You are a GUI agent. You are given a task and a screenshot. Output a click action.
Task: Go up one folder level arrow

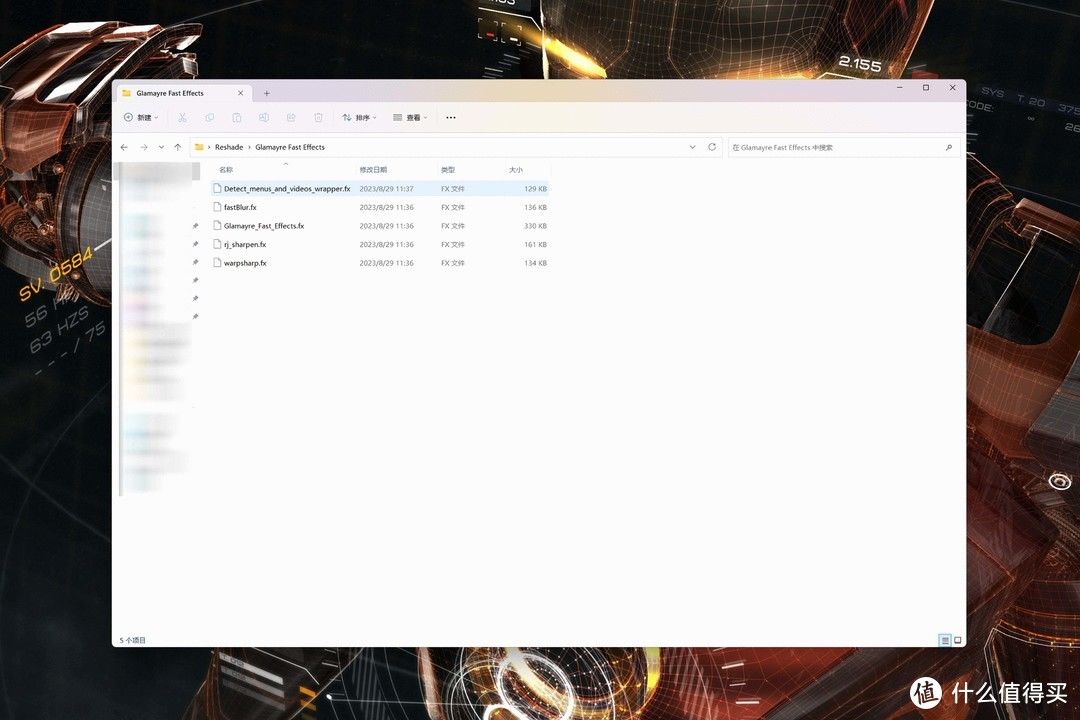(178, 147)
